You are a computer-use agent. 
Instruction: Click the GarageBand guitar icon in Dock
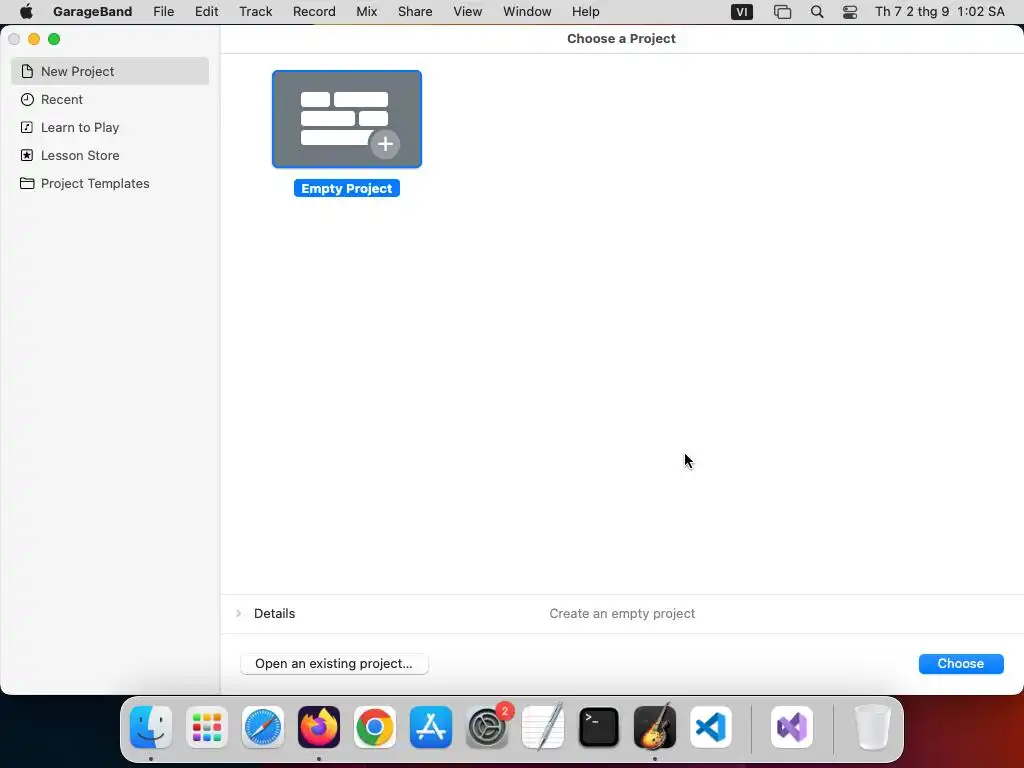click(x=655, y=727)
